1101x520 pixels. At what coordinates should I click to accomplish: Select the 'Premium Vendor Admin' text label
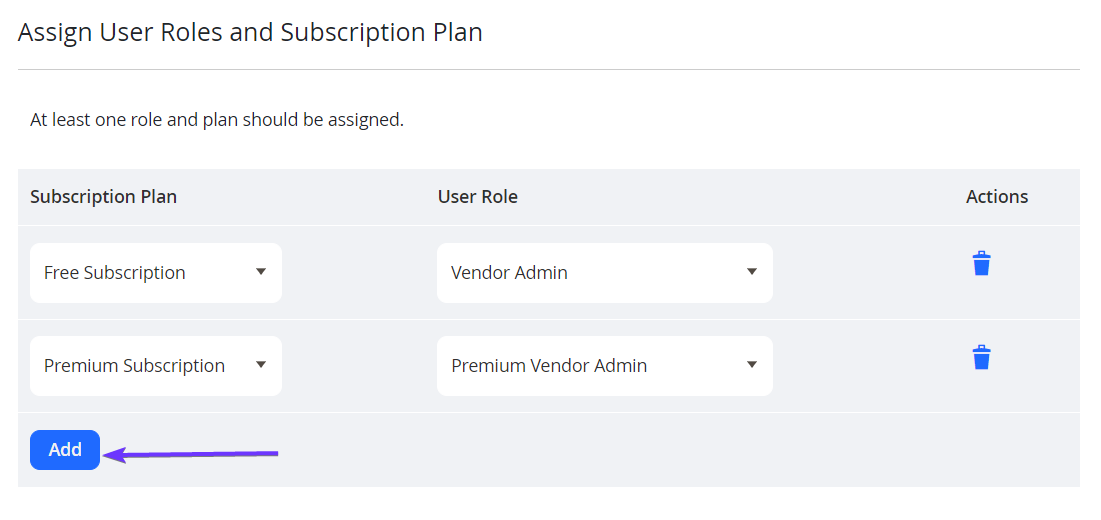(549, 366)
